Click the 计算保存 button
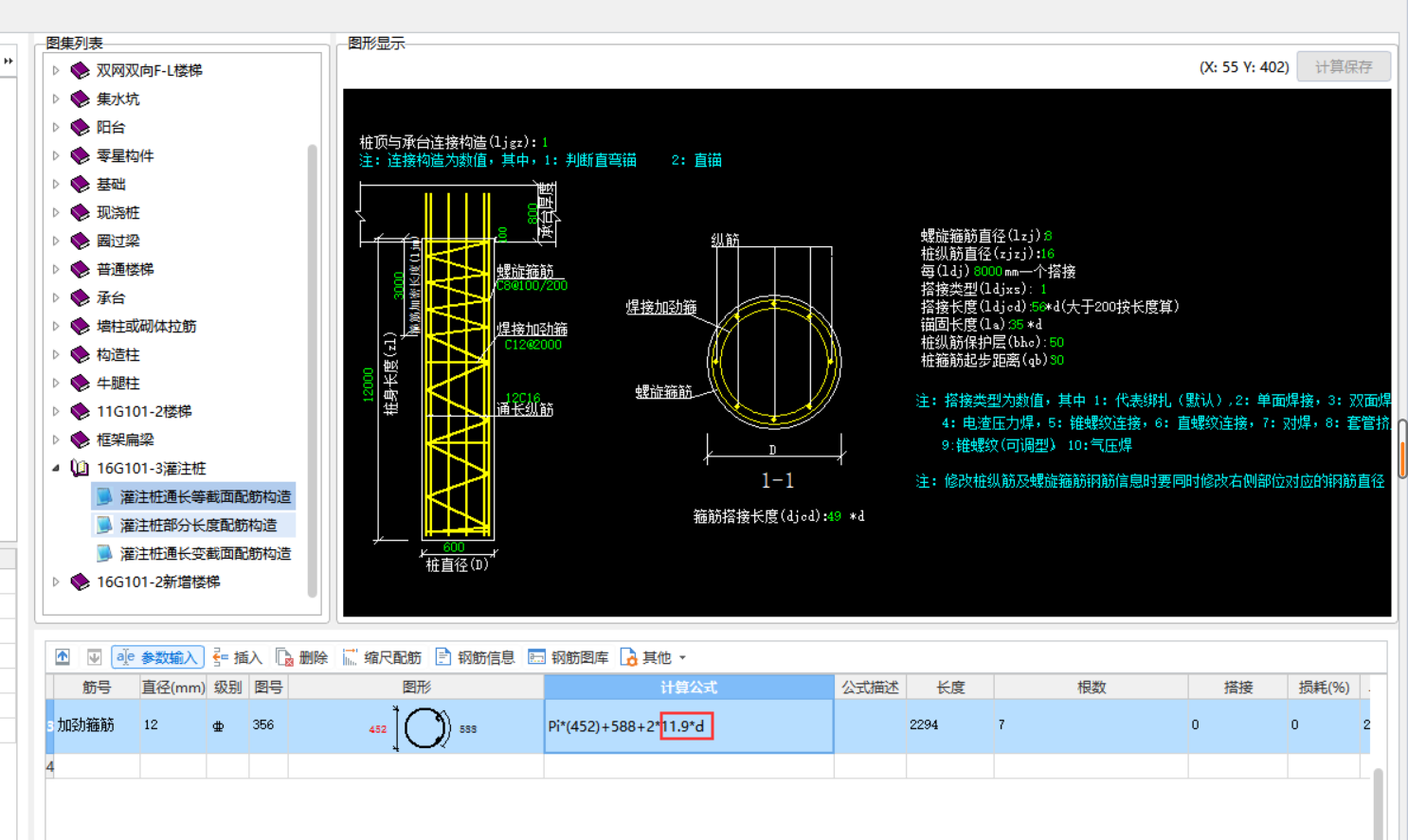The image size is (1408, 840). (1343, 67)
